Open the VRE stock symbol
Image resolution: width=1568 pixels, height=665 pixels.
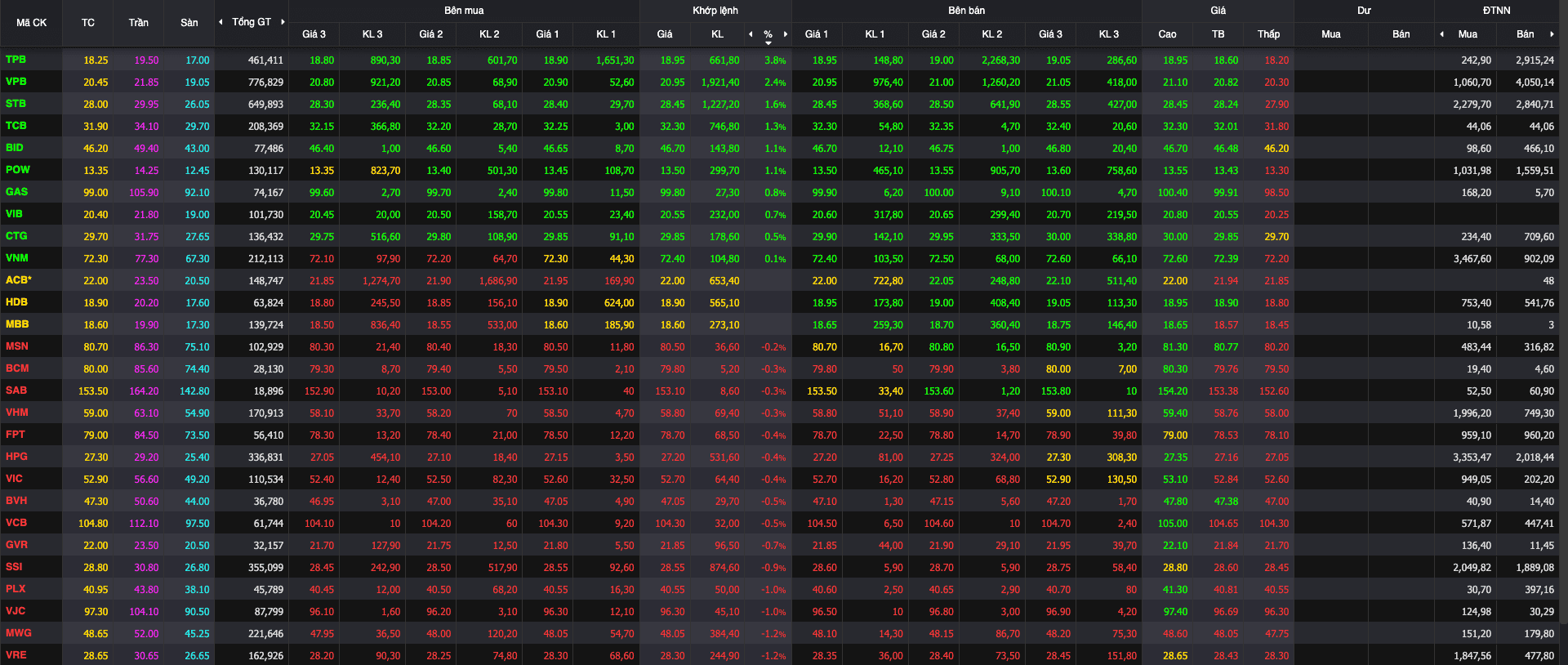[16, 655]
